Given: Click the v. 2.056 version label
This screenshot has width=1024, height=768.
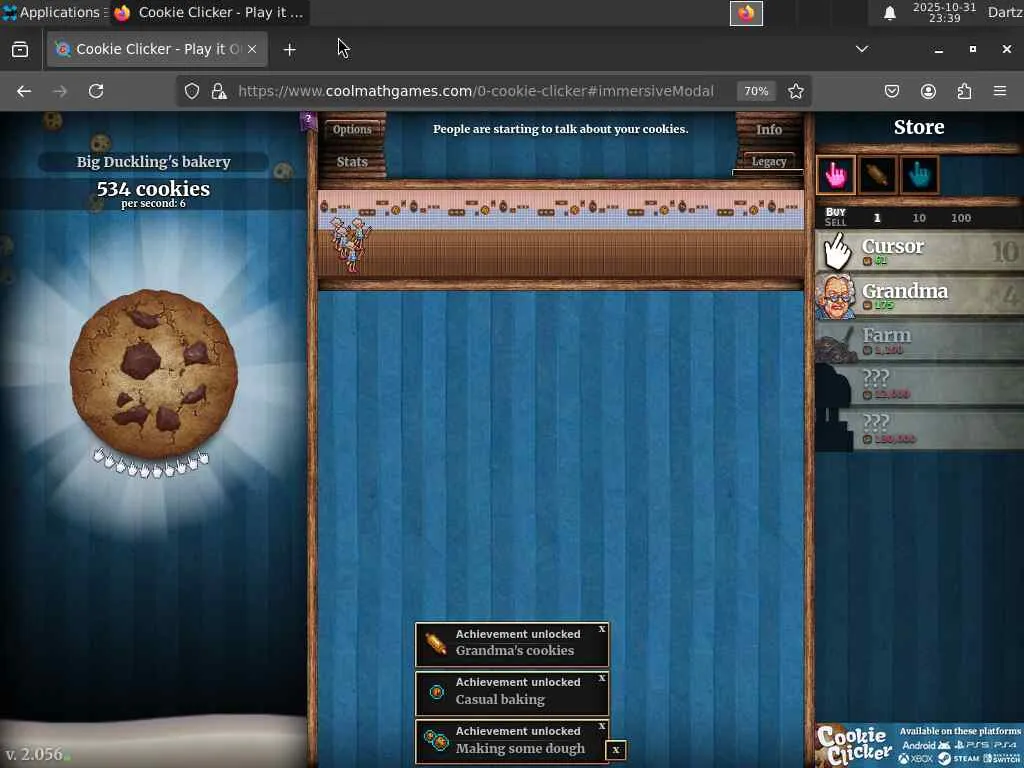Looking at the screenshot, I should 34,754.
